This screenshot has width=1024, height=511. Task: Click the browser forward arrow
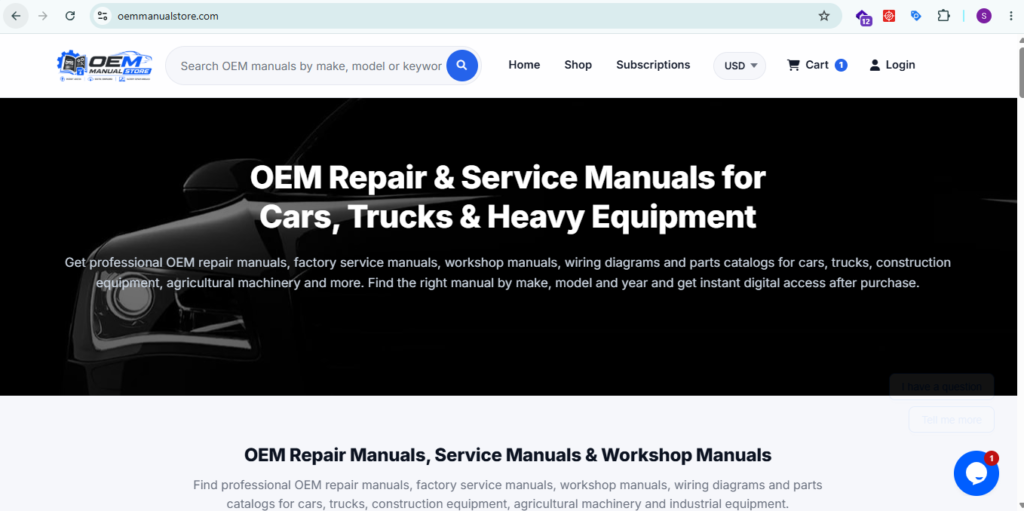click(x=43, y=16)
